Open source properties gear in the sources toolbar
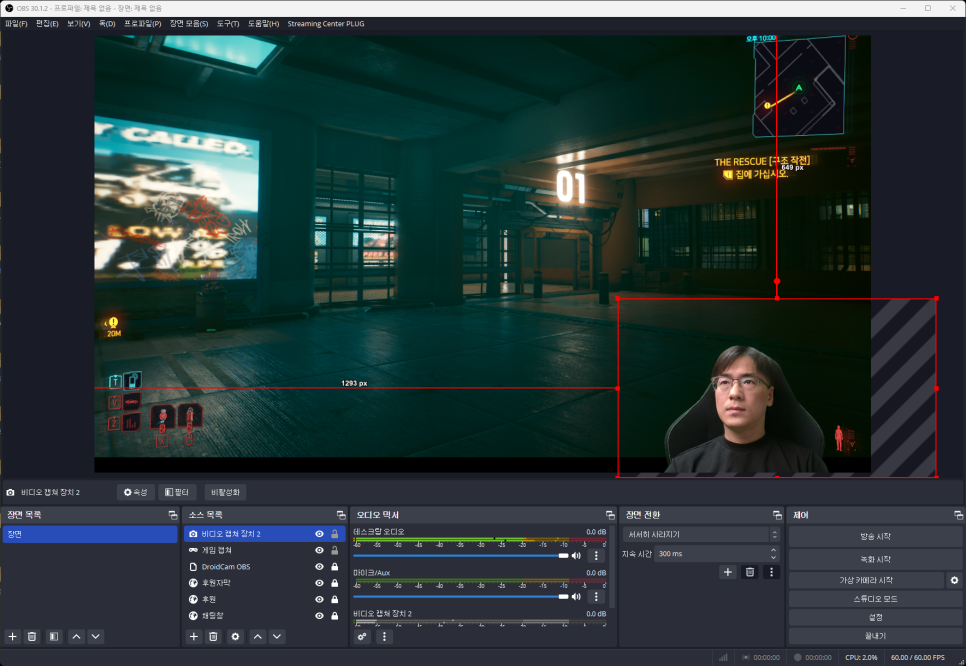This screenshot has width=966, height=666. 235,636
